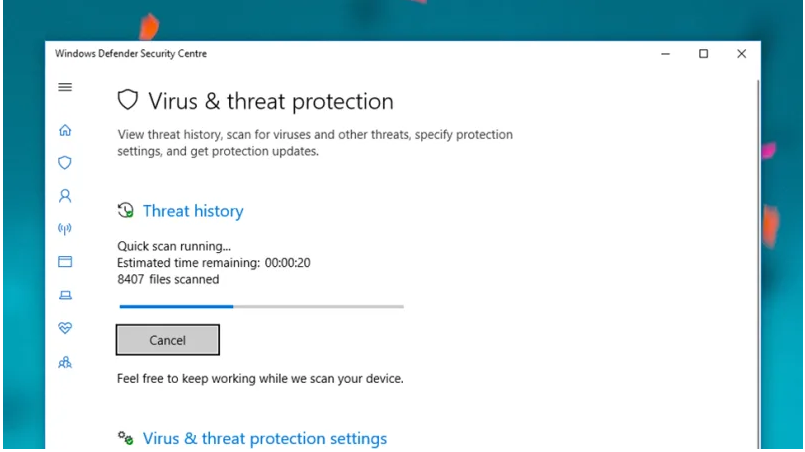Open App & browser control icon
The width and height of the screenshot is (805, 452).
pyautogui.click(x=65, y=261)
